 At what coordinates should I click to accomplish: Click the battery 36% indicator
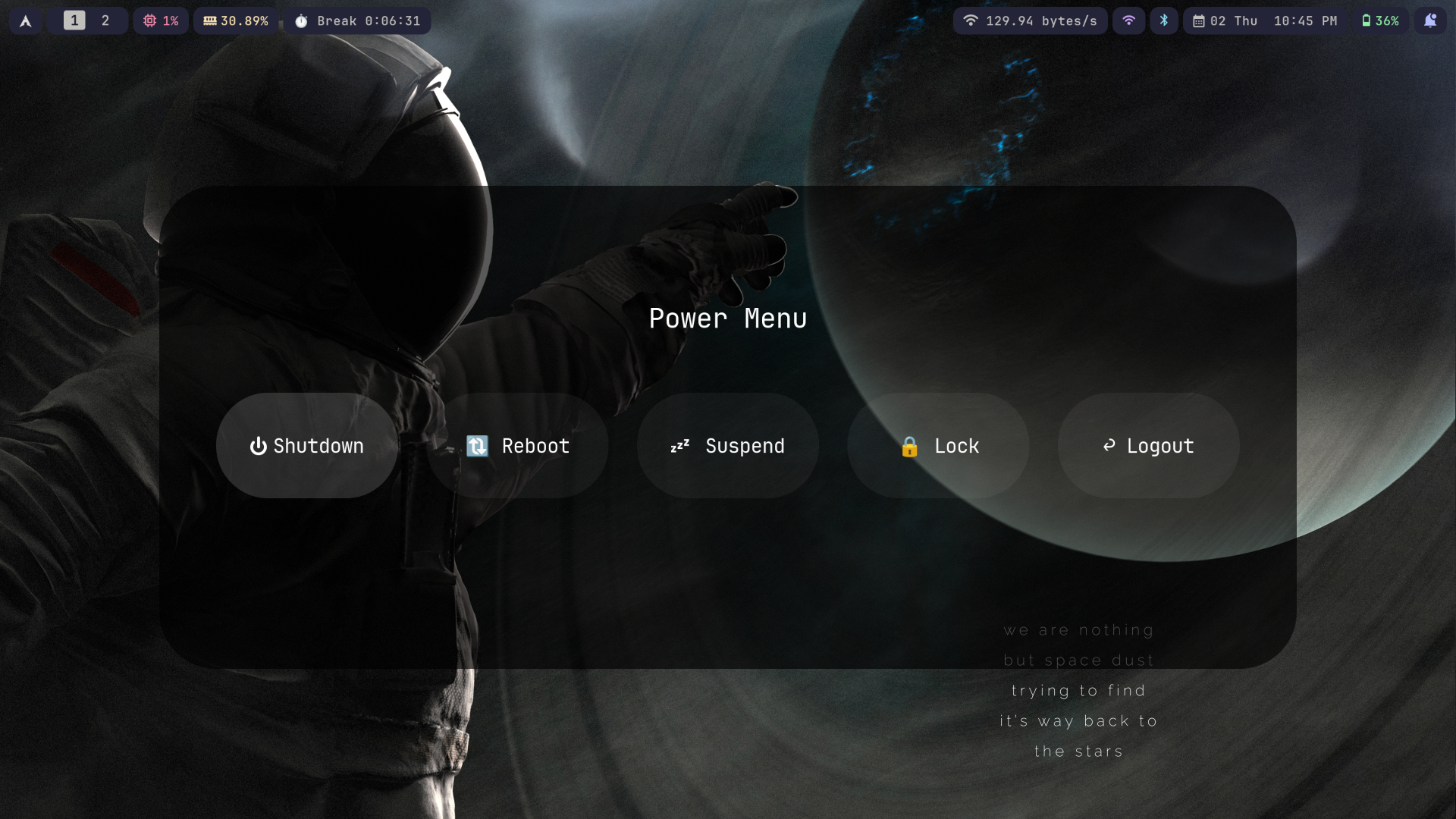pos(1380,20)
